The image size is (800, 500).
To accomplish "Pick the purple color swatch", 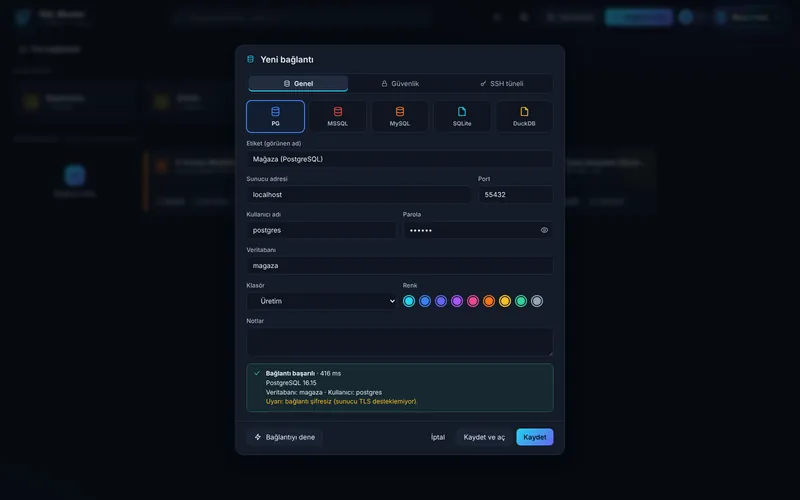I will point(457,301).
